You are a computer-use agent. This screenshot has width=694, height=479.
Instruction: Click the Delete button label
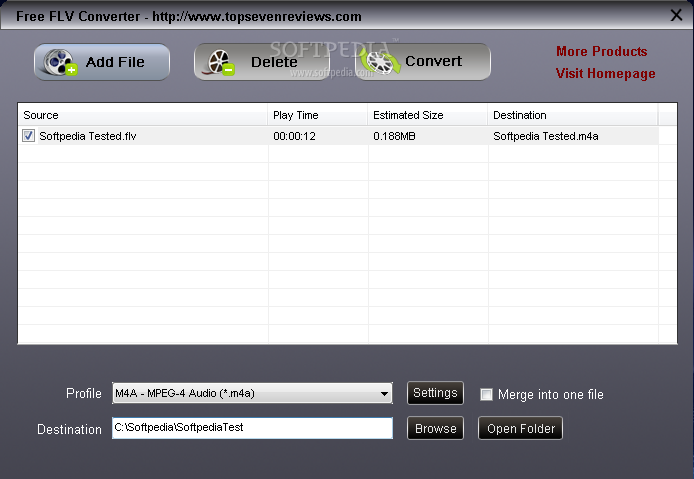coord(274,62)
